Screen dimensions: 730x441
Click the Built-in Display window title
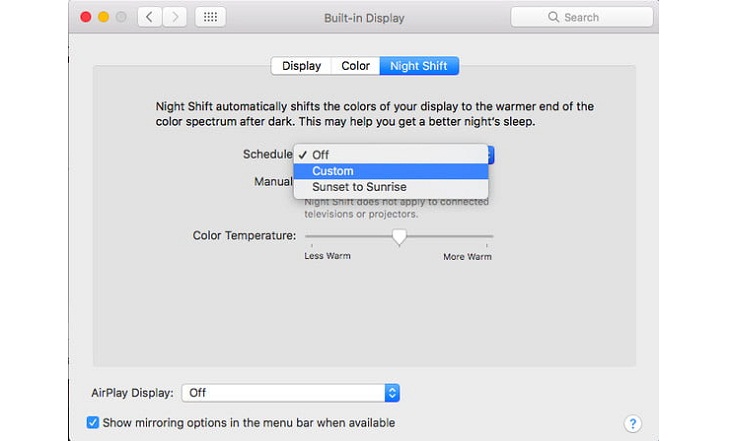pyautogui.click(x=364, y=18)
